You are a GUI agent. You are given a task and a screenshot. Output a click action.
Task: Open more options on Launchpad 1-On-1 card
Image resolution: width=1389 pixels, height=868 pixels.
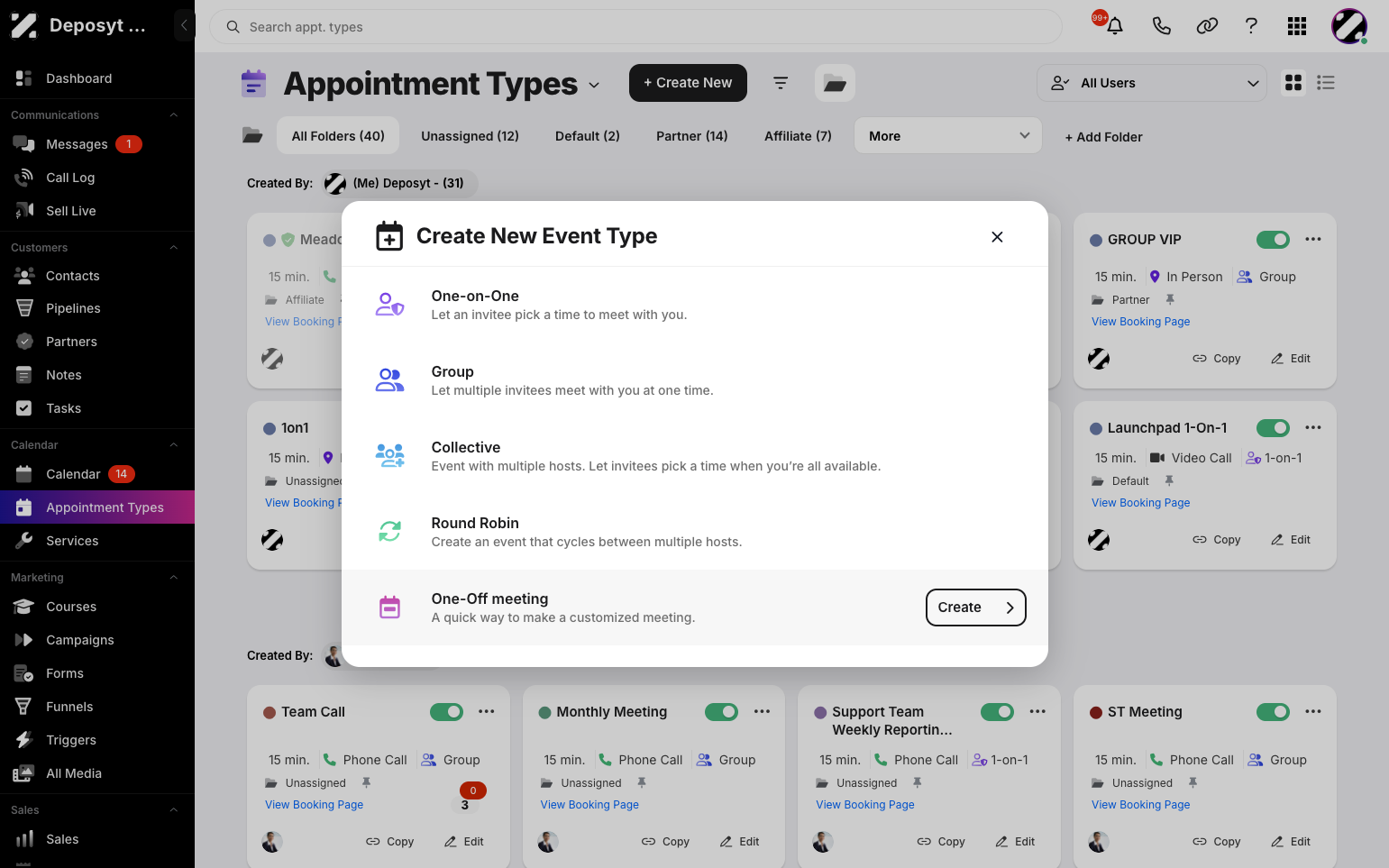pyautogui.click(x=1313, y=428)
